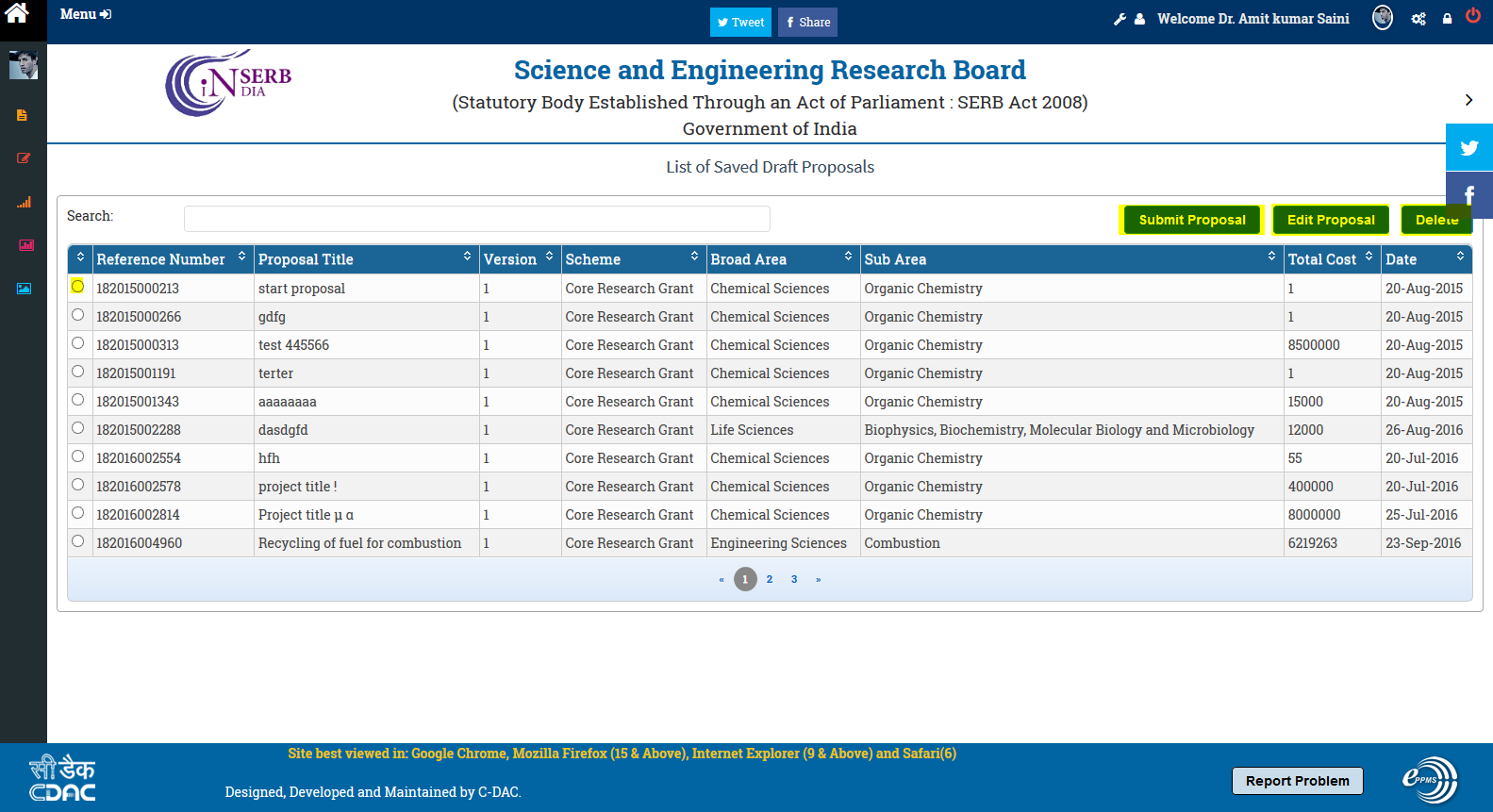Open the Menu in the top bar
Screen dimensions: 1493x812
[x=85, y=14]
